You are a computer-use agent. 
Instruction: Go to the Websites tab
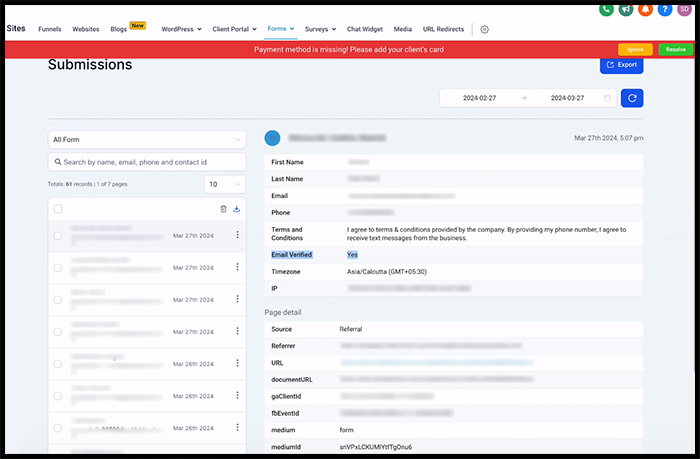pyautogui.click(x=86, y=29)
